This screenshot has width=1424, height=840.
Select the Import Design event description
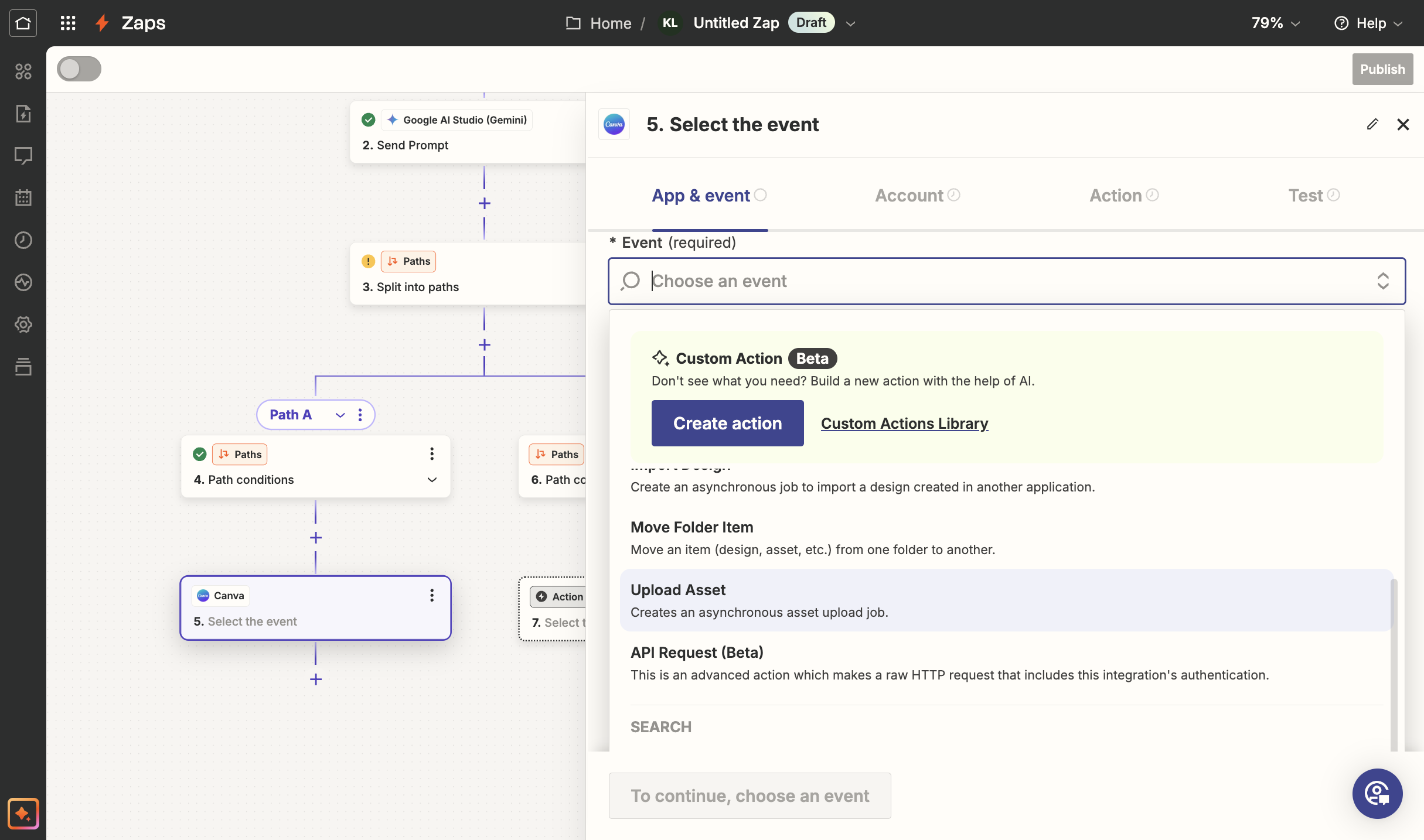click(x=863, y=487)
